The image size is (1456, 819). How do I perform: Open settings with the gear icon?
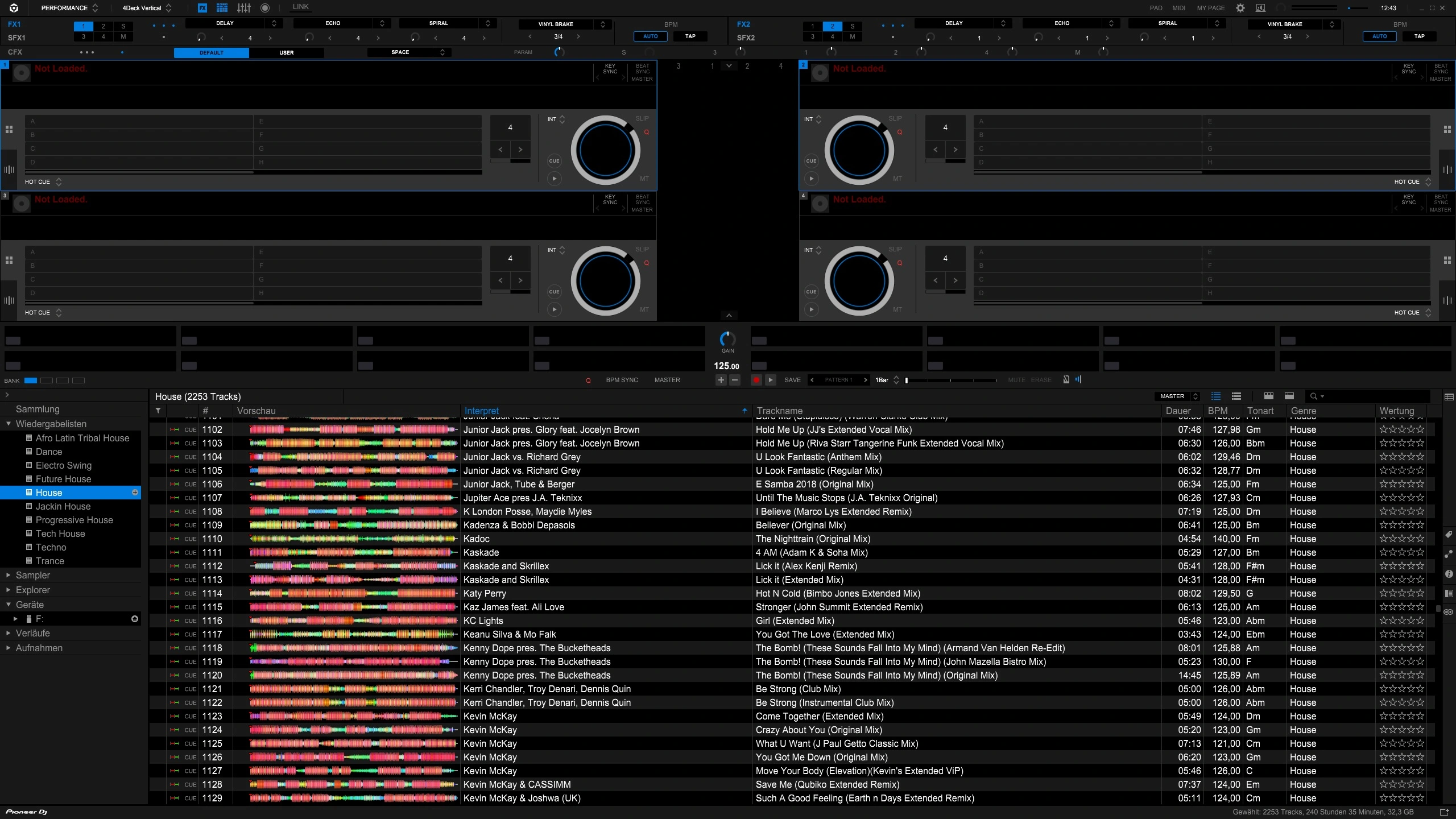pyautogui.click(x=1240, y=8)
